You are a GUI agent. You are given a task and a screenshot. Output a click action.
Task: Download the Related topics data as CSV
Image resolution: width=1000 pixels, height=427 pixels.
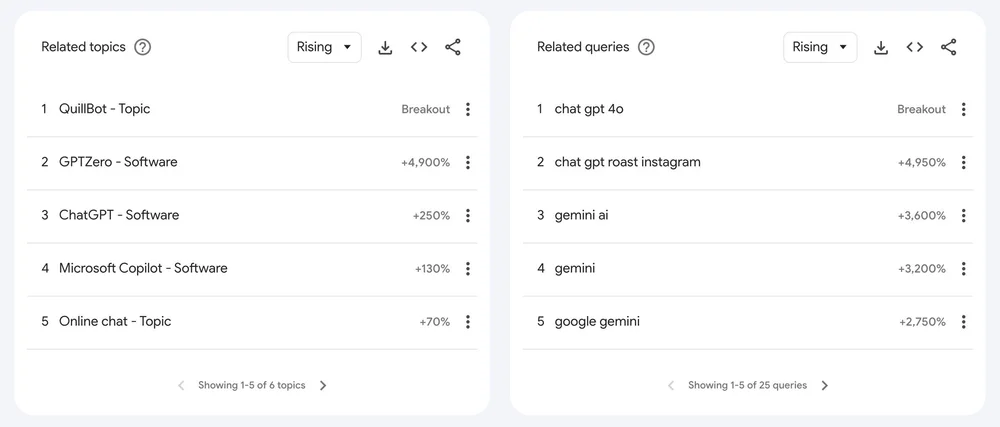pos(385,48)
